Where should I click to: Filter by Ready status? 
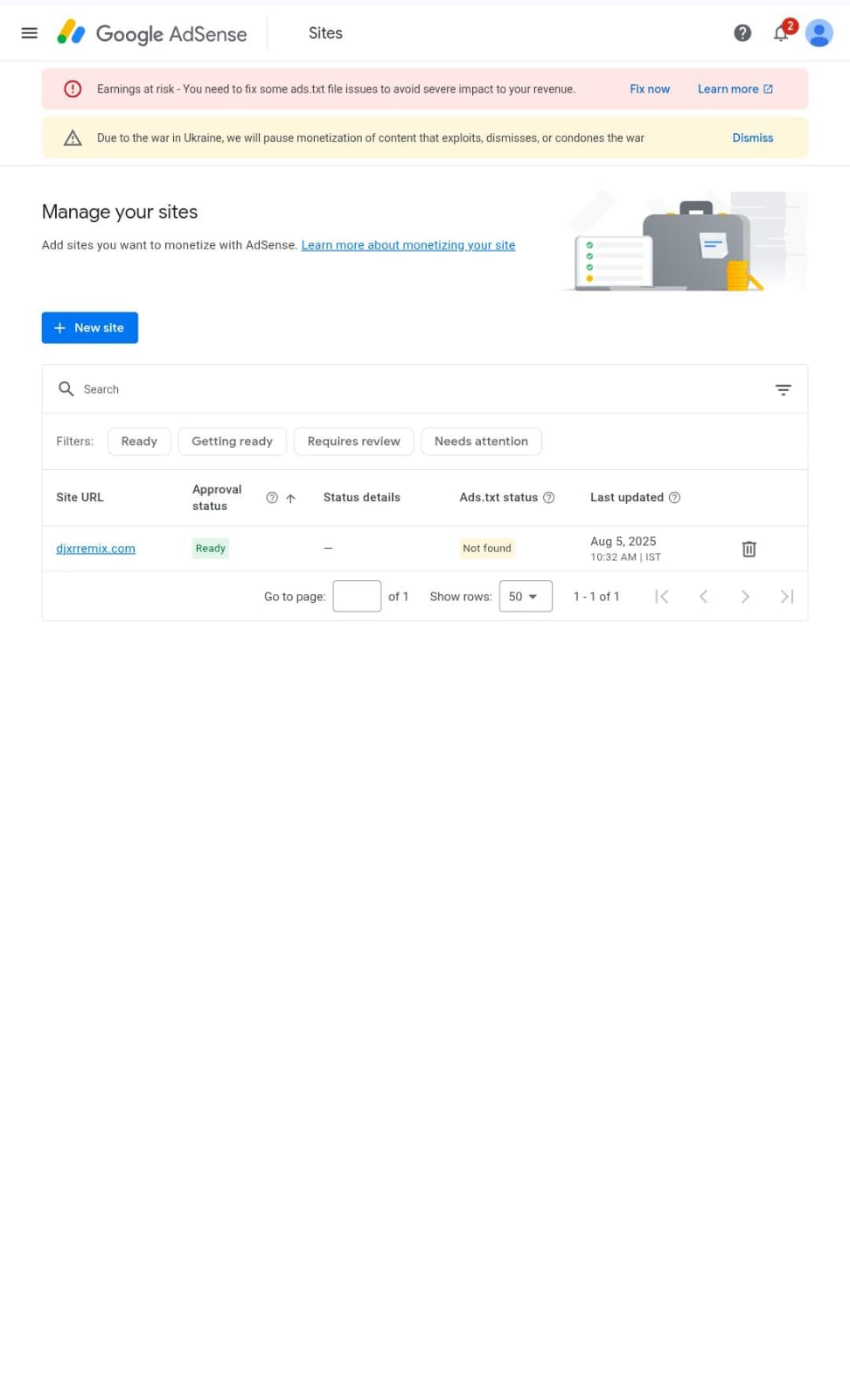pyautogui.click(x=139, y=442)
